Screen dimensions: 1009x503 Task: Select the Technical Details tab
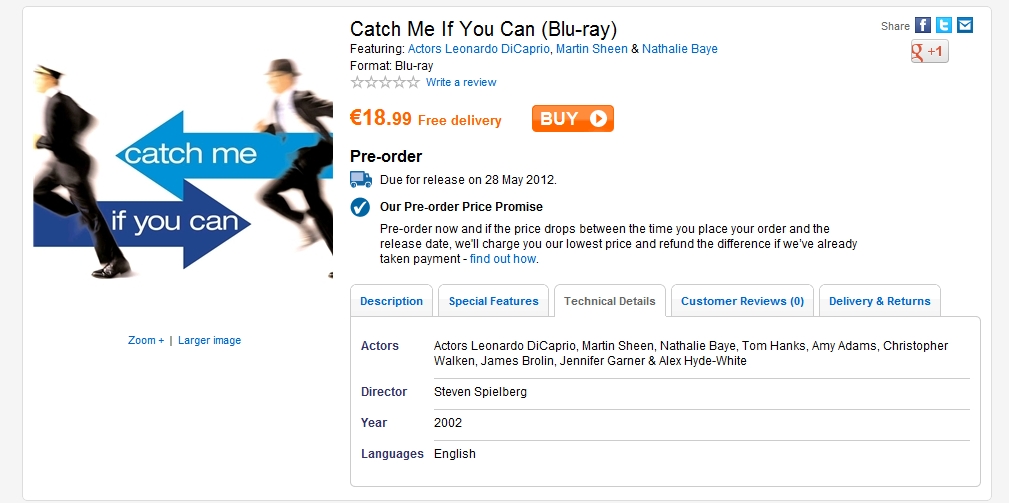pyautogui.click(x=610, y=301)
